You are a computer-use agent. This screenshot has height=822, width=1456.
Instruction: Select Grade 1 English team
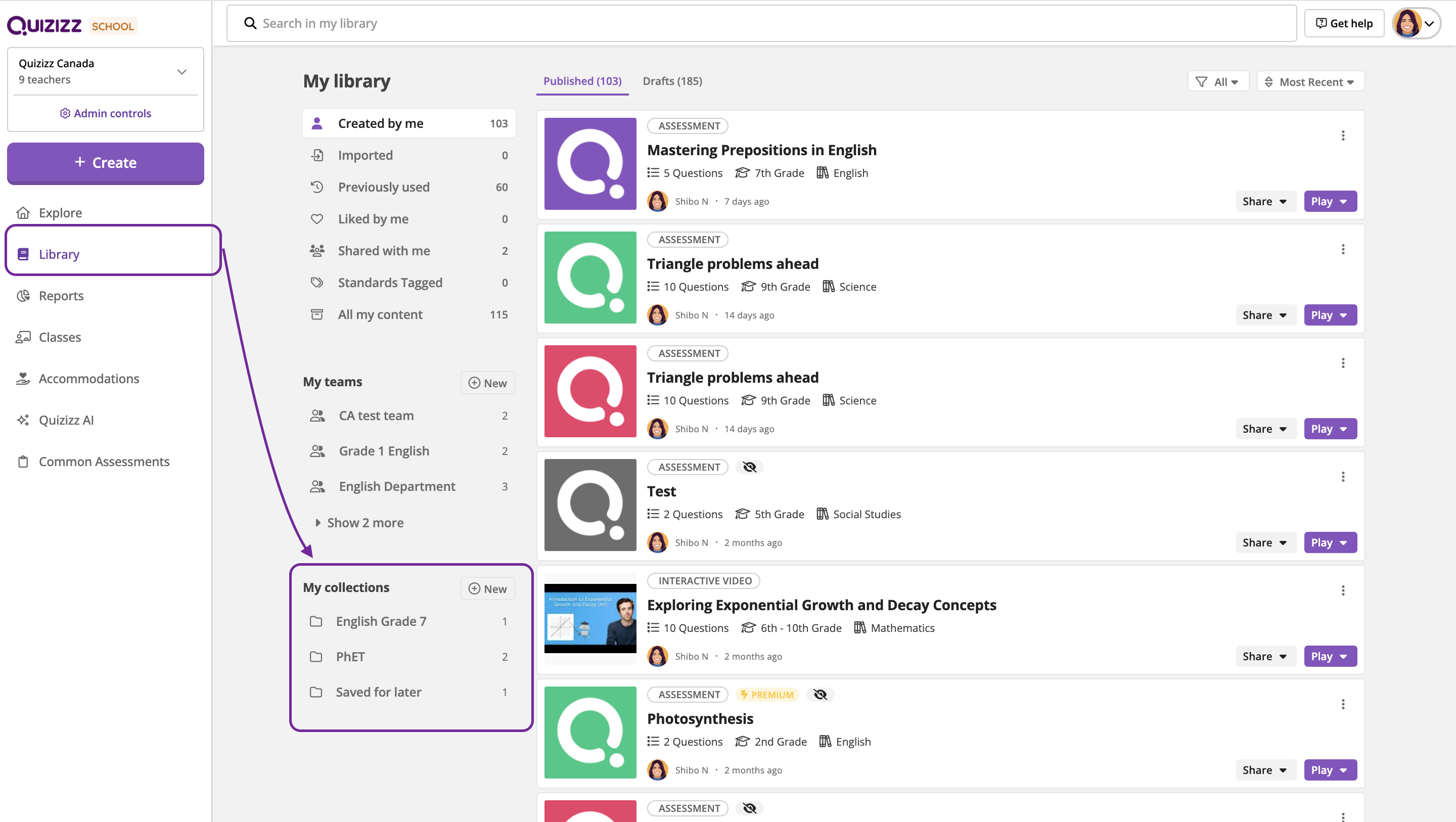click(x=408, y=451)
